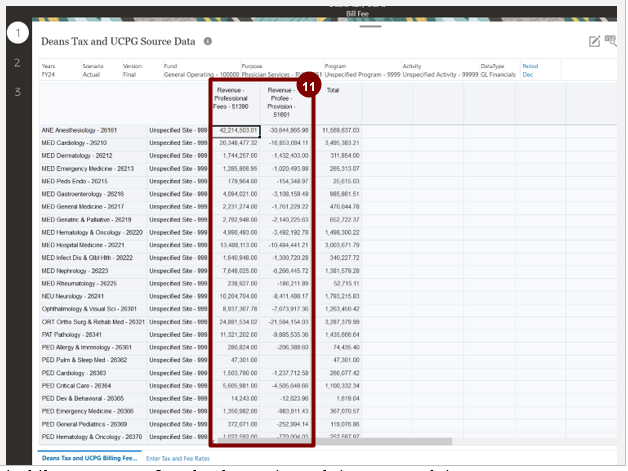This screenshot has height=471, width=628.
Task: Click Program Unspecified Program - 9999 POV
Action: coord(362,75)
